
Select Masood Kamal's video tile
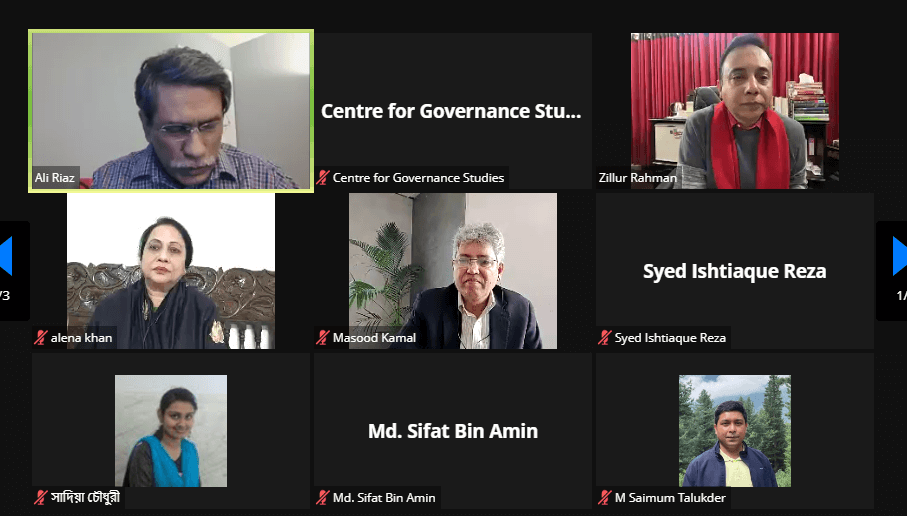click(x=453, y=271)
